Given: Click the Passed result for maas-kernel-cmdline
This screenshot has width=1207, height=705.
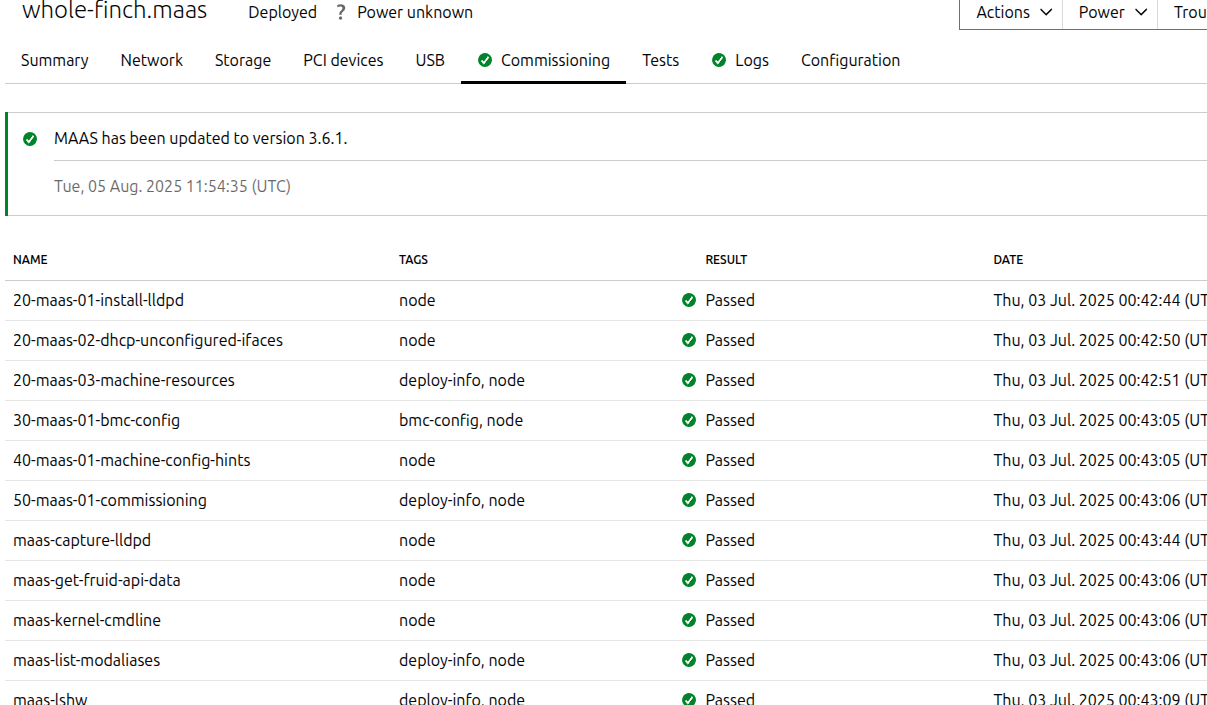Looking at the screenshot, I should click(730, 620).
